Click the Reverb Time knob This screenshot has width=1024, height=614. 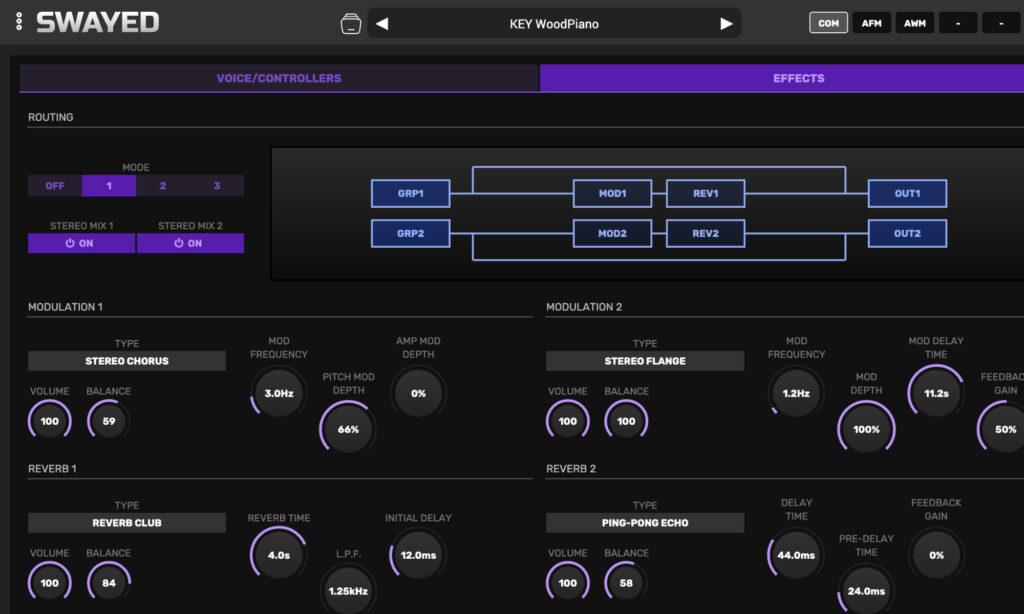[x=278, y=555]
